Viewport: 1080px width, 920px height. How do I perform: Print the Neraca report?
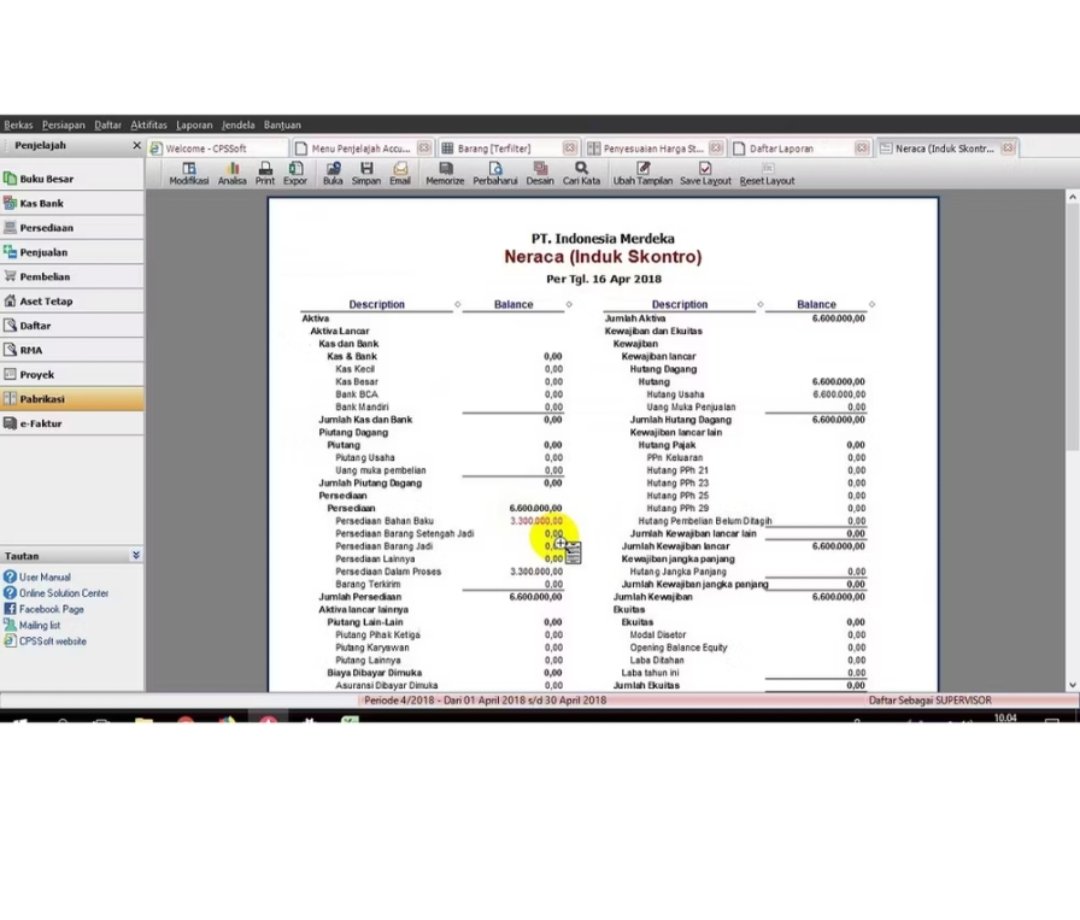[265, 174]
